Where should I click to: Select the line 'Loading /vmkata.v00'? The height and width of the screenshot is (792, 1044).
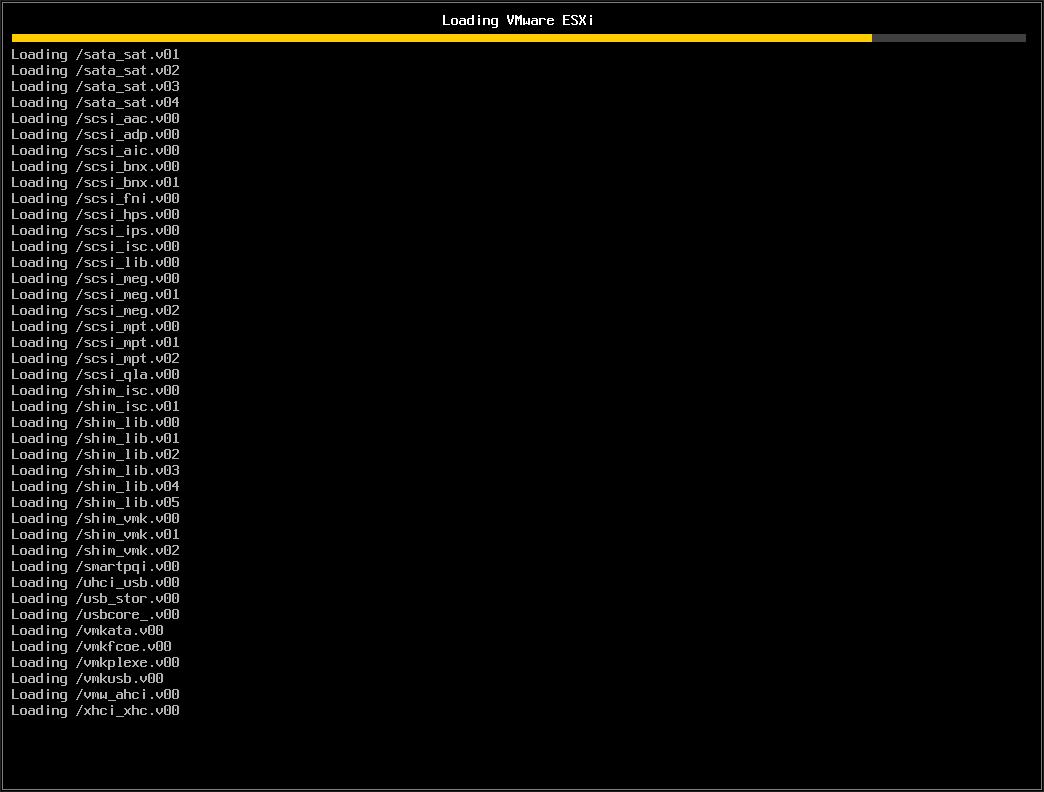pyautogui.click(x=87, y=630)
